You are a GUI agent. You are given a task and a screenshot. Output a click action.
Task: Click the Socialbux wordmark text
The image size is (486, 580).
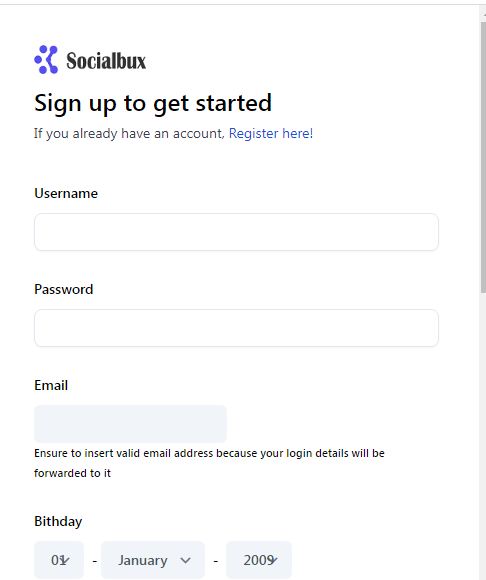[x=106, y=61]
